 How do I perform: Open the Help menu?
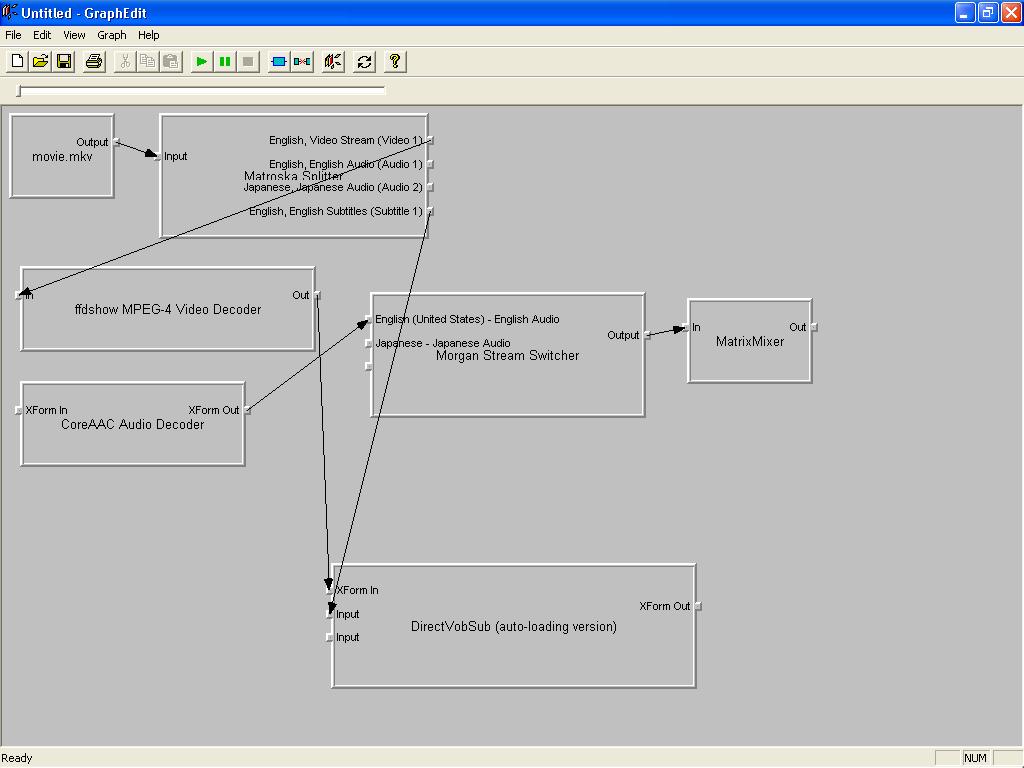[x=148, y=35]
